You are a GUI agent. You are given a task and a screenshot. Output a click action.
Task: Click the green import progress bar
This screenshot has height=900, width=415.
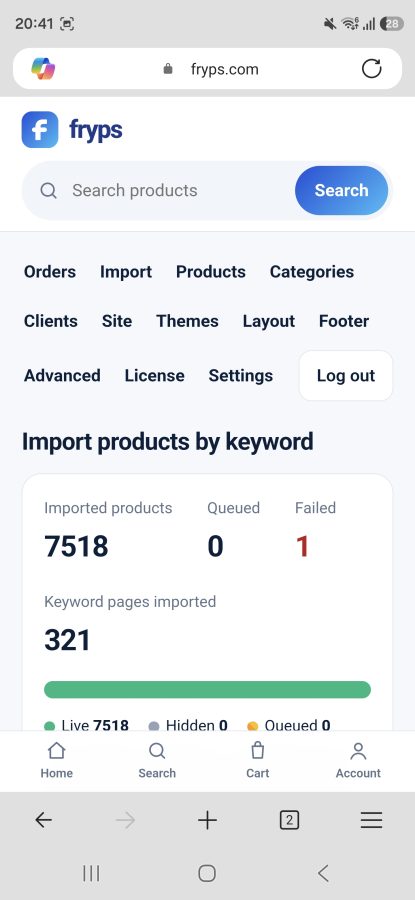tap(207, 689)
